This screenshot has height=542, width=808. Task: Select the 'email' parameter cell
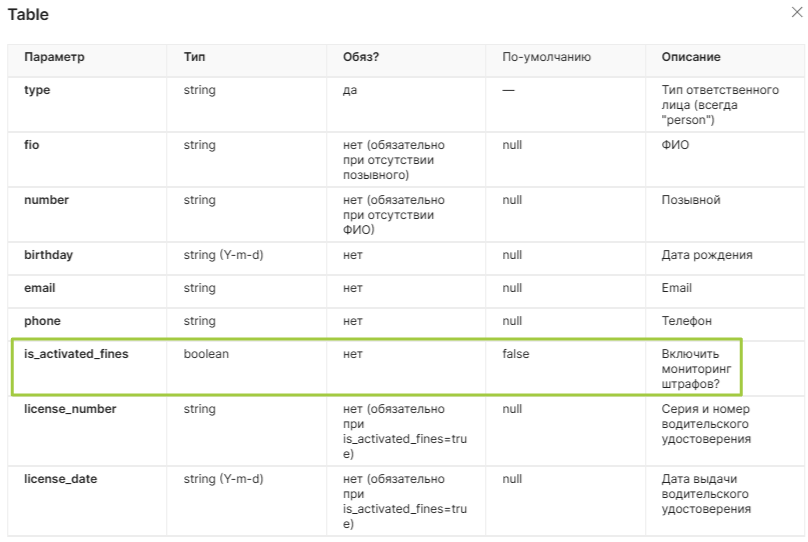(x=39, y=288)
